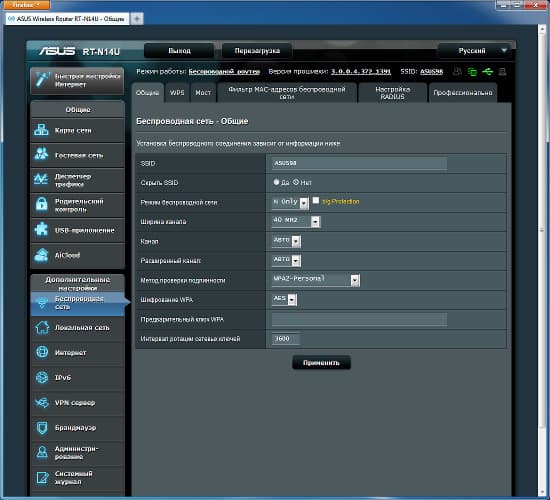This screenshot has width=550, height=500.
Task: Toggle the b/g Protection checkbox
Action: (x=316, y=200)
